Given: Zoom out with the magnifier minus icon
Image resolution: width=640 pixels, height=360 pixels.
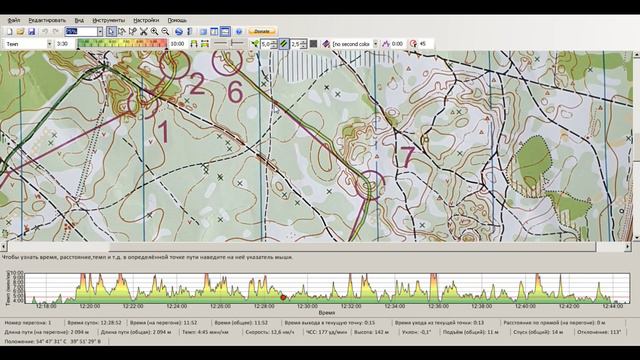Looking at the screenshot, I should (x=165, y=31).
